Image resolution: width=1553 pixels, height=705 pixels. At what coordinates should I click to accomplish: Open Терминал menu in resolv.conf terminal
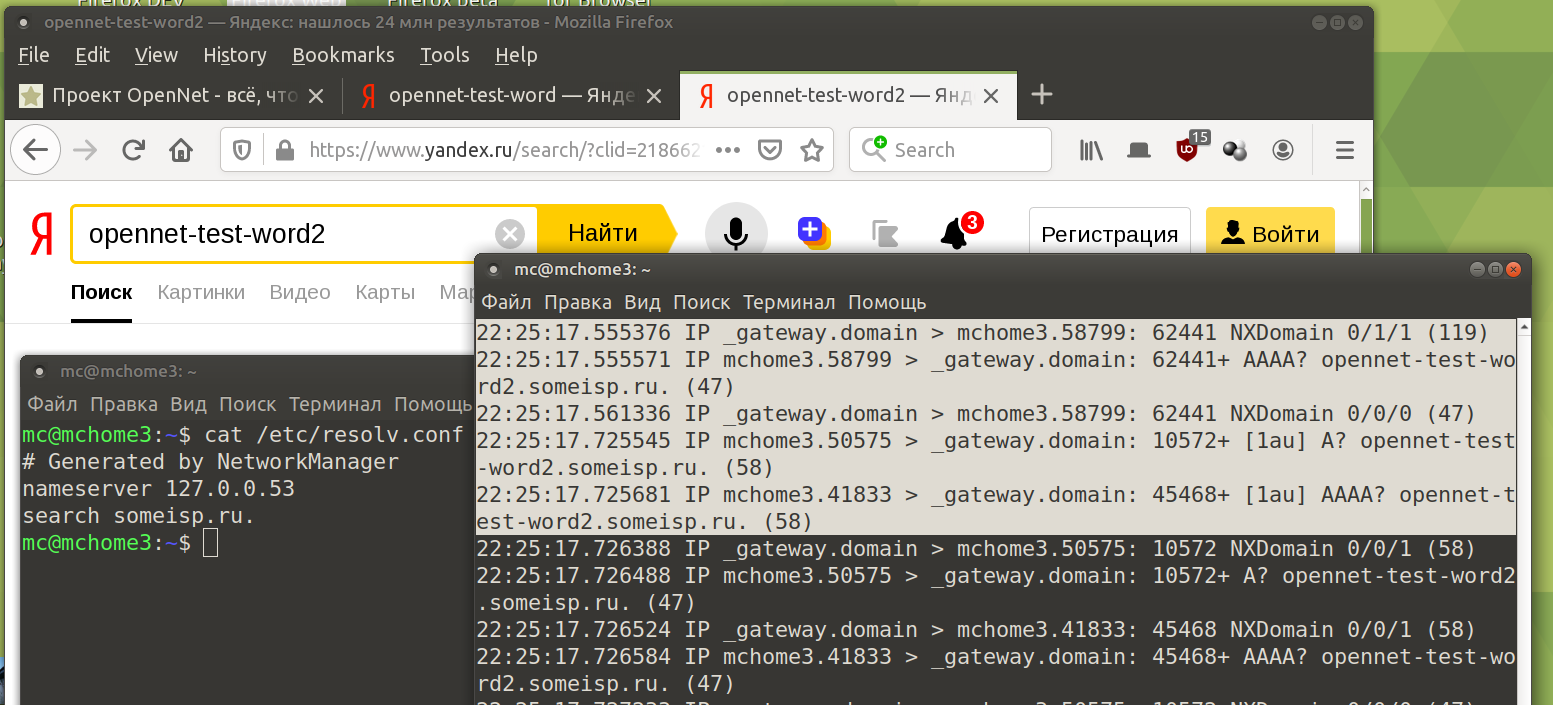(x=335, y=405)
